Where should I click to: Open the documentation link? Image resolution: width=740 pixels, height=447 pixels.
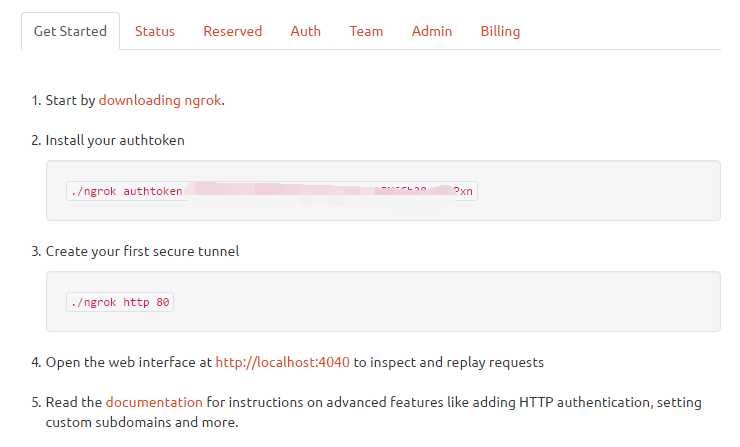pyautogui.click(x=154, y=402)
